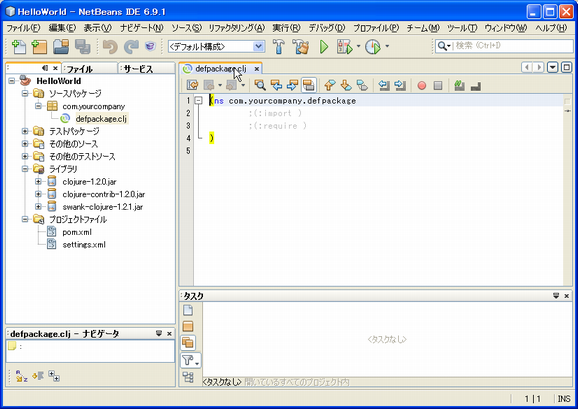Select the defpackage.clj editor tab
The width and height of the screenshot is (578, 409).
[x=220, y=69]
